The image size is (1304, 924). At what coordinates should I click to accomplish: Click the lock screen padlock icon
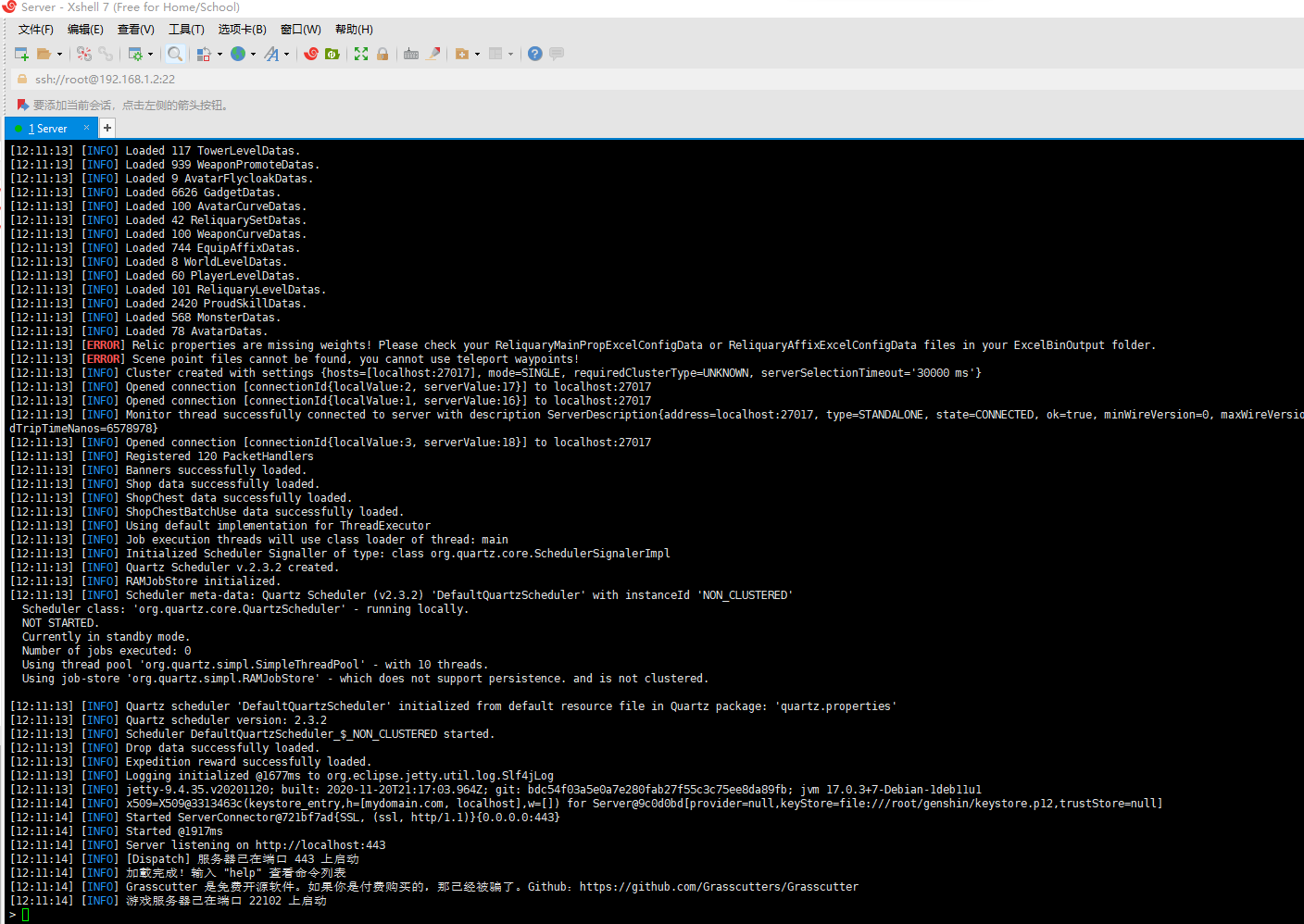point(382,54)
